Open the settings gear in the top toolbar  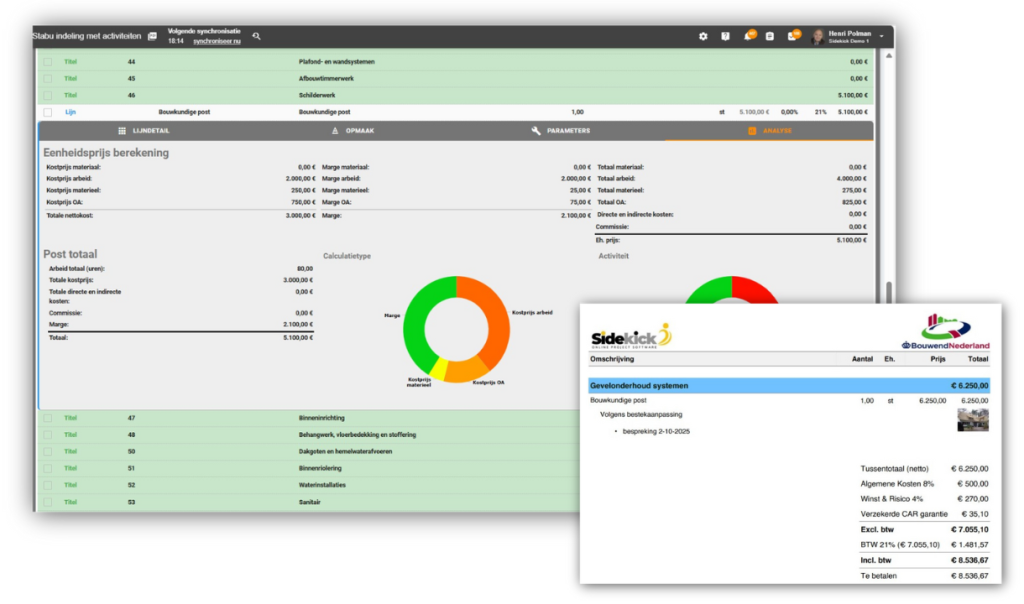click(705, 36)
